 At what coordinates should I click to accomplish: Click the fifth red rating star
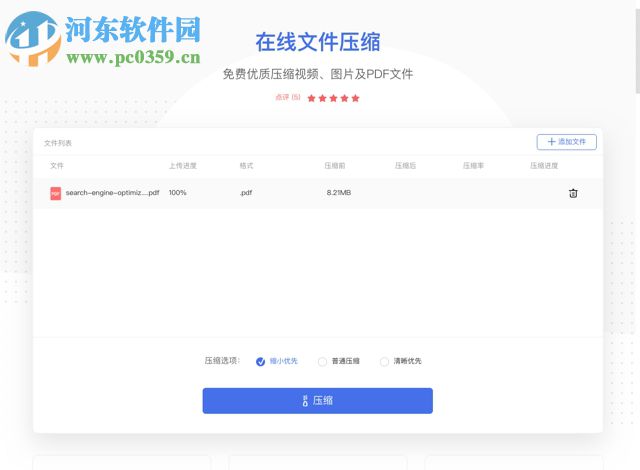pyautogui.click(x=355, y=98)
